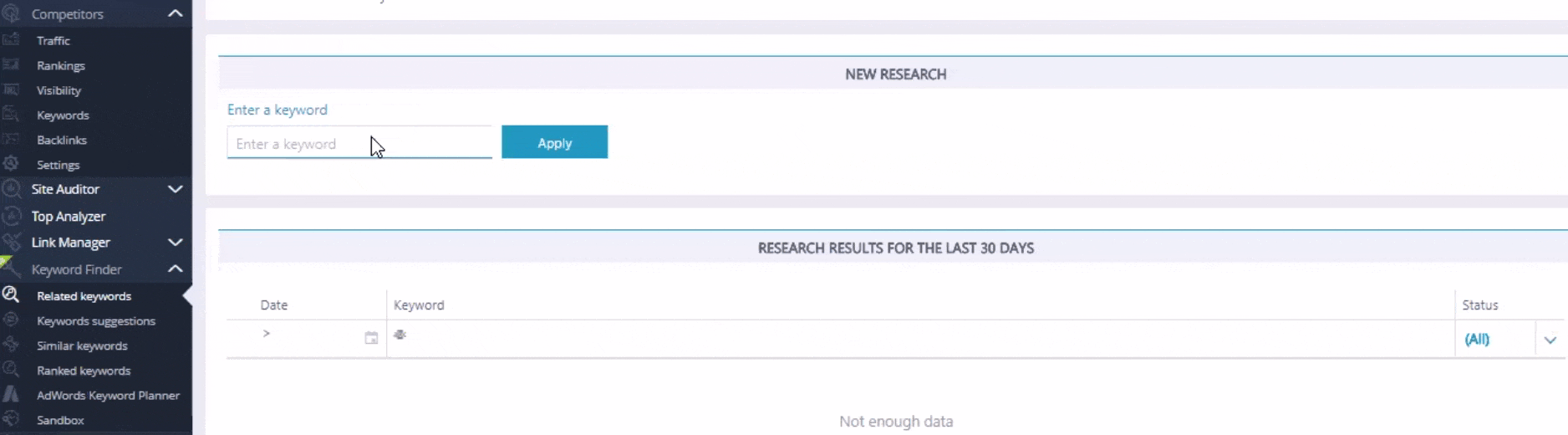Click the Competitors Settings gear icon
The height and width of the screenshot is (435, 1568).
[11, 164]
